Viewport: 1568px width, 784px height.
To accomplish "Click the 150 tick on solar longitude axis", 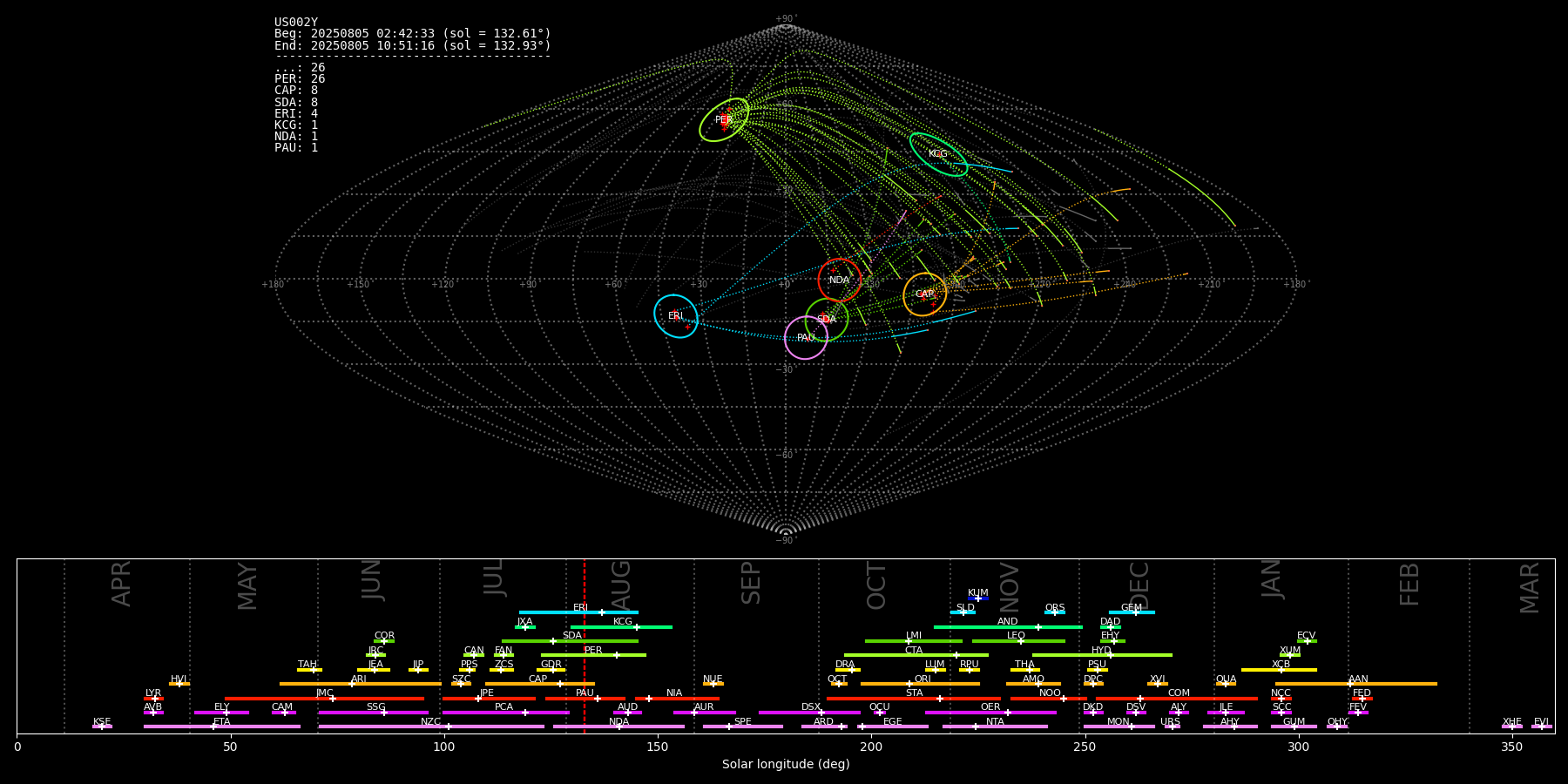I will point(658,747).
